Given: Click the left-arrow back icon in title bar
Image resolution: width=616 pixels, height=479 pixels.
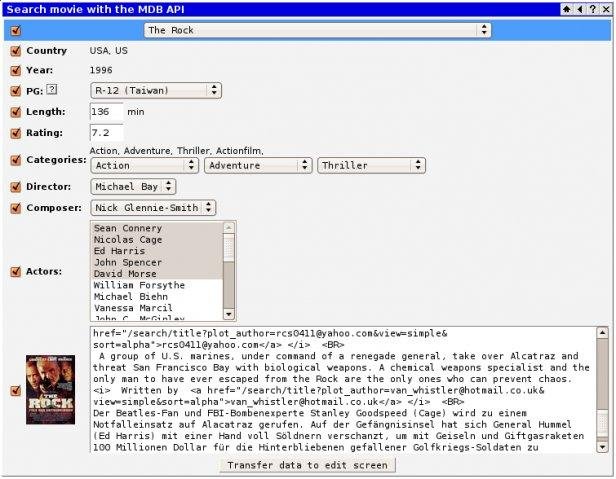Looking at the screenshot, I should (x=580, y=9).
